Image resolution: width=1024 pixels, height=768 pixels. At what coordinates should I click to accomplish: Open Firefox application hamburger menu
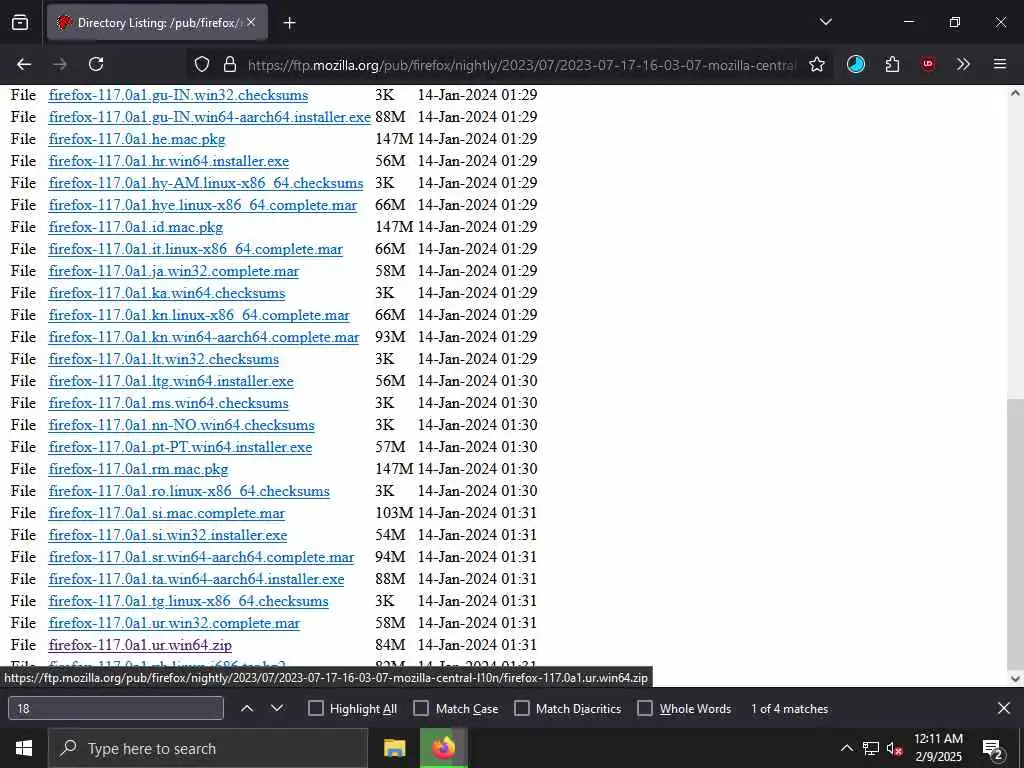coord(1000,64)
